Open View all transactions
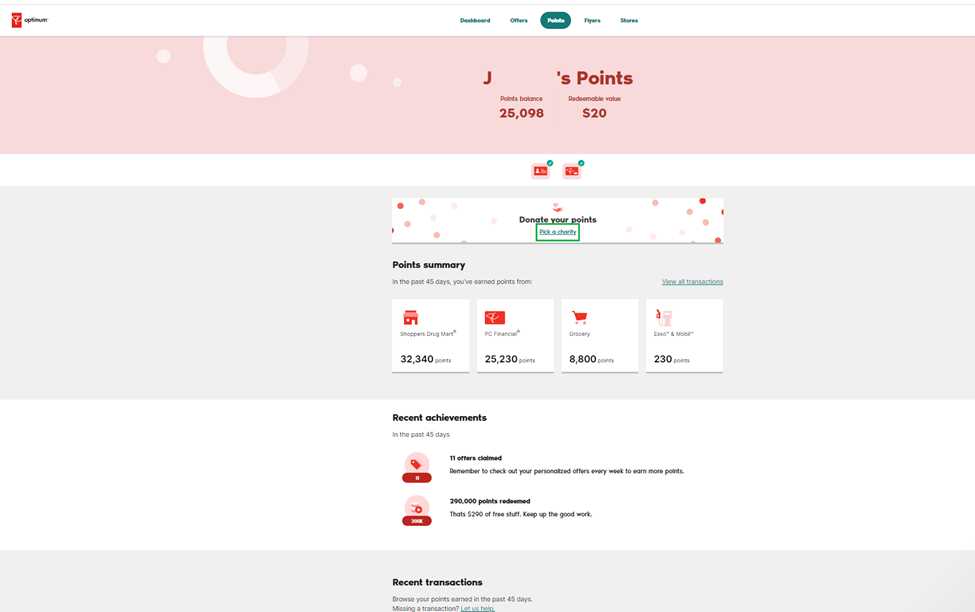 point(693,281)
